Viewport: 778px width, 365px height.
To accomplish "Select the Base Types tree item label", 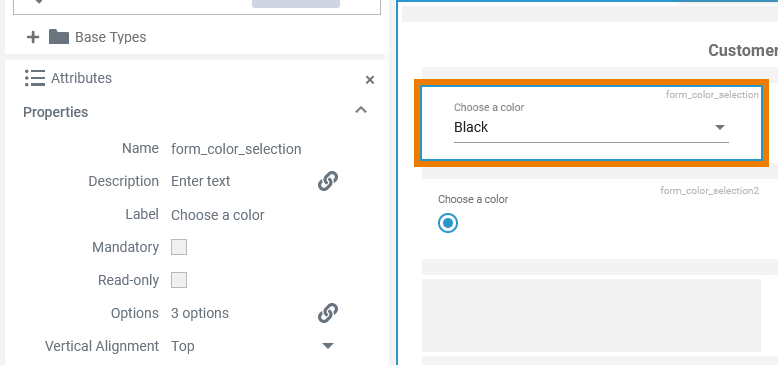I will (x=111, y=37).
